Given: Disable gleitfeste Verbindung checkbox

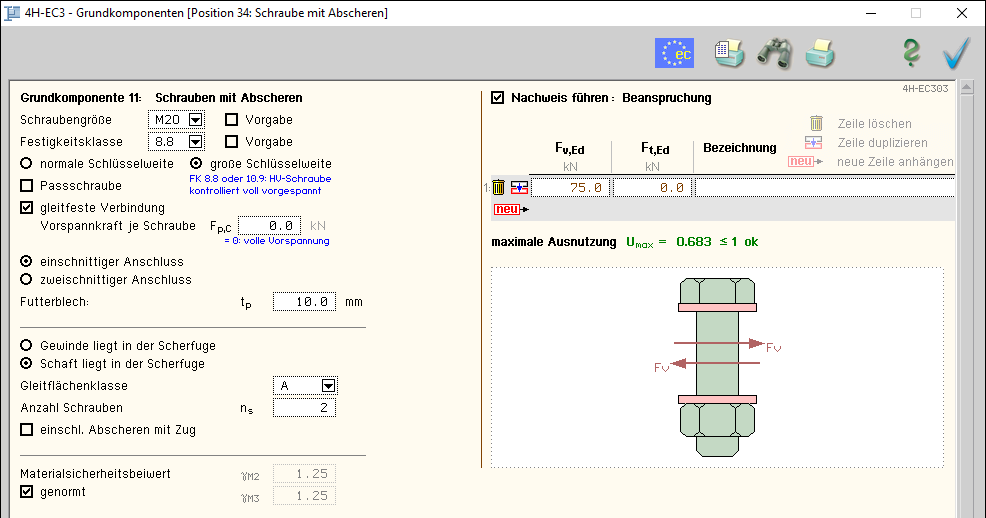Looking at the screenshot, I should point(27,208).
